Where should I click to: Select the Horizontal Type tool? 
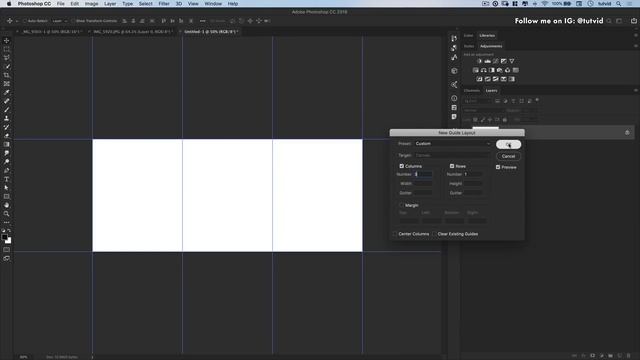pyautogui.click(x=7, y=179)
